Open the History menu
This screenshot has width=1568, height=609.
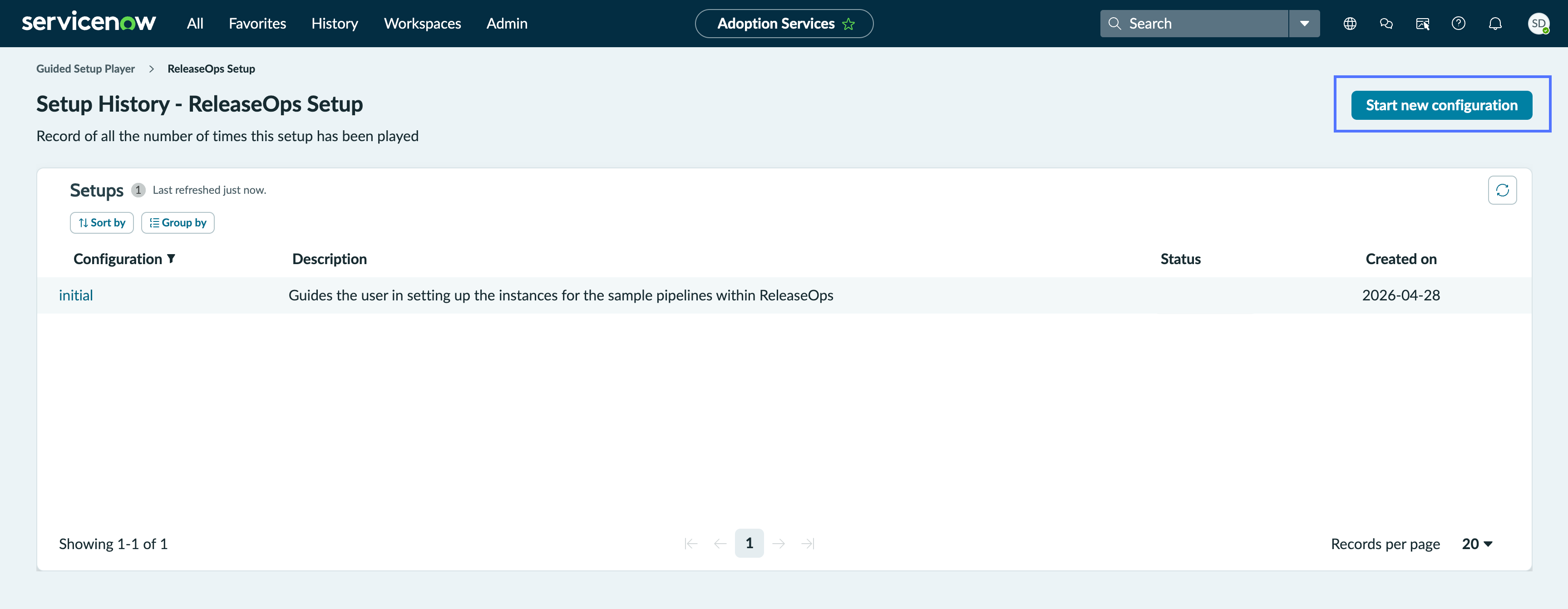click(x=334, y=24)
